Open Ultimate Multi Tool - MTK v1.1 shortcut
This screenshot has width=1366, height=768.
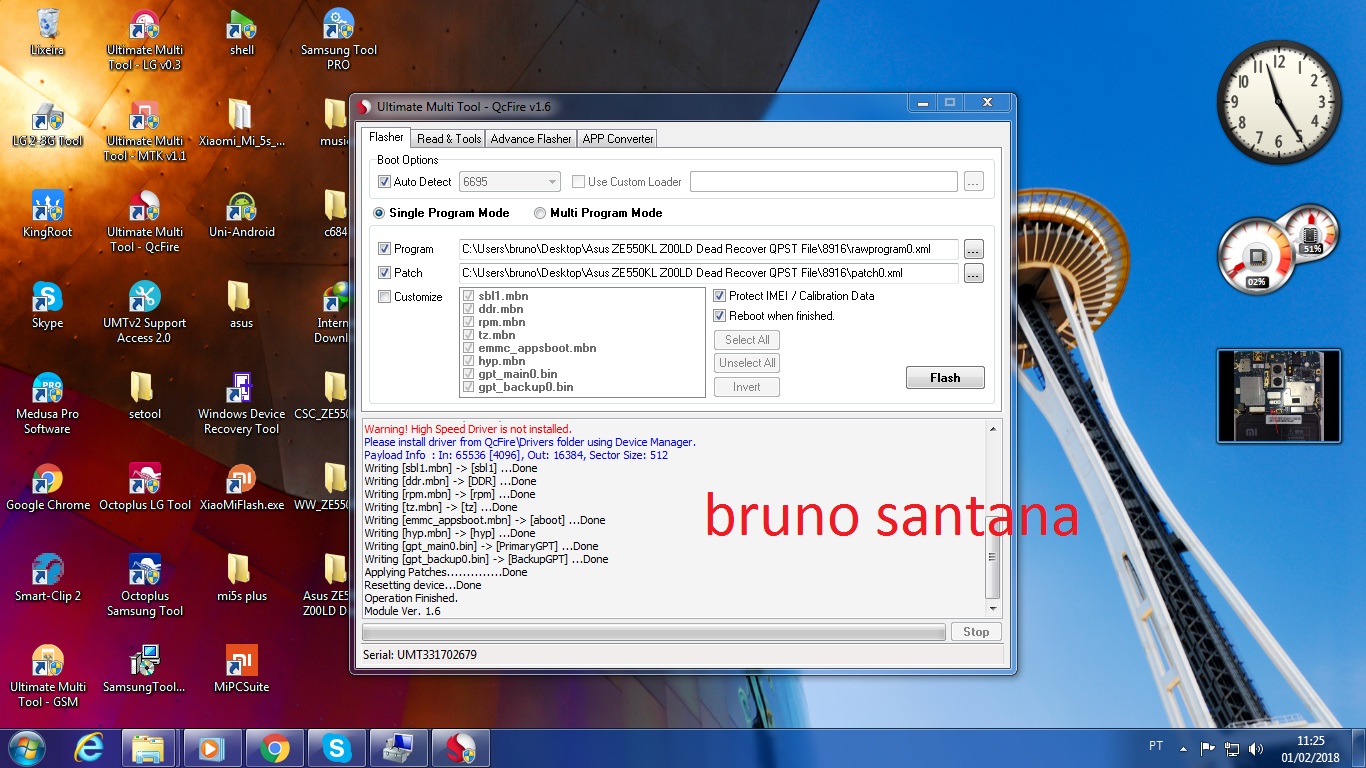click(145, 131)
